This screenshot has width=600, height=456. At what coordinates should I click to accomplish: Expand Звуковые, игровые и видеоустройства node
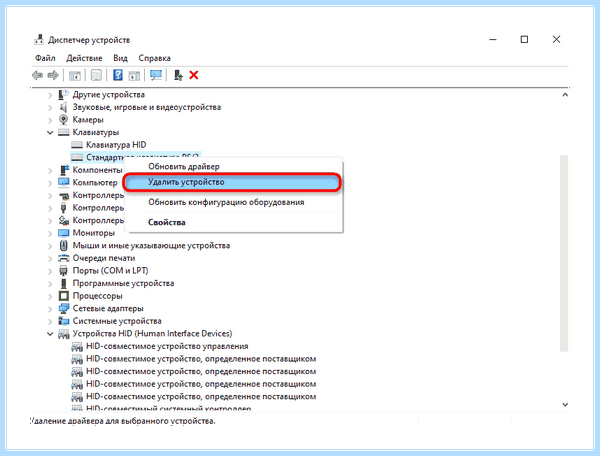click(50, 107)
